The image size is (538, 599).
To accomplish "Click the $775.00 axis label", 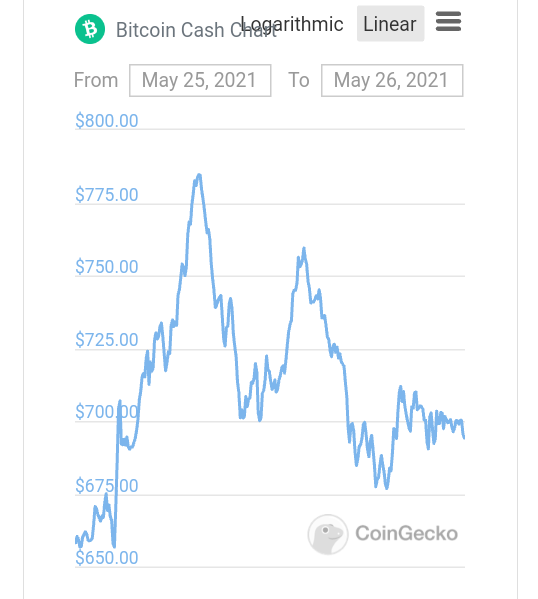I will point(107,195).
